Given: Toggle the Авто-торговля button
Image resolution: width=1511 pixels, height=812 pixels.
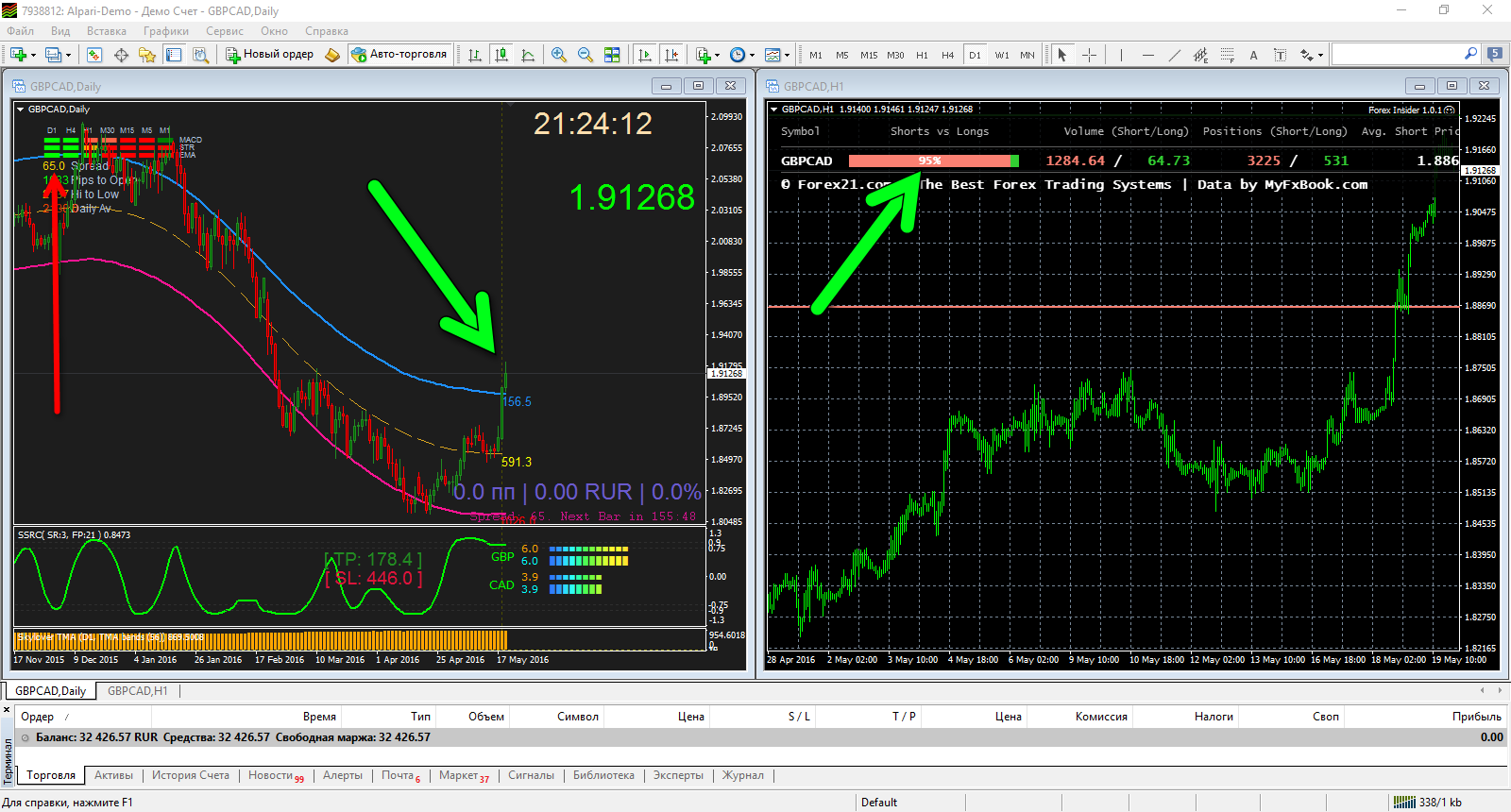Looking at the screenshot, I should pos(399,55).
